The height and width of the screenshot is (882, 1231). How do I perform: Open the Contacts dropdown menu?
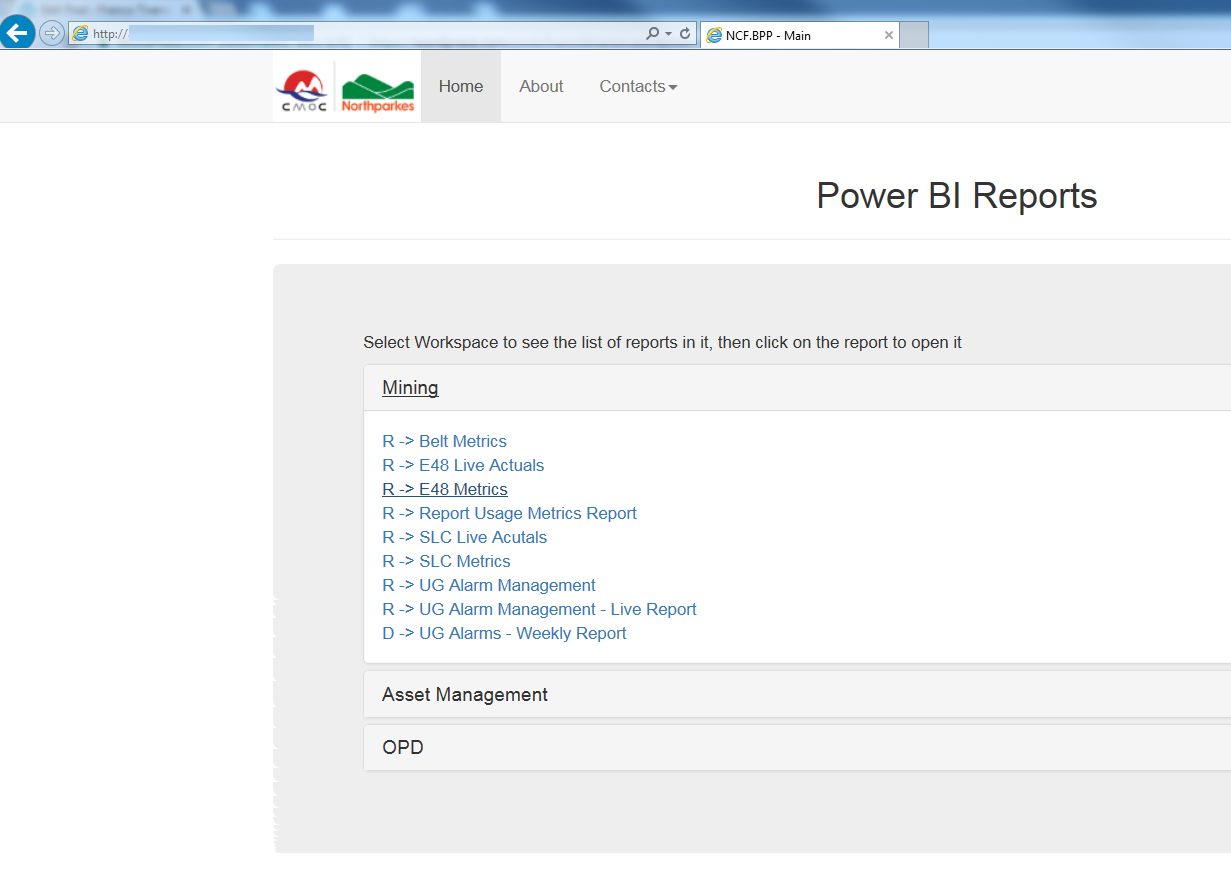(x=638, y=86)
